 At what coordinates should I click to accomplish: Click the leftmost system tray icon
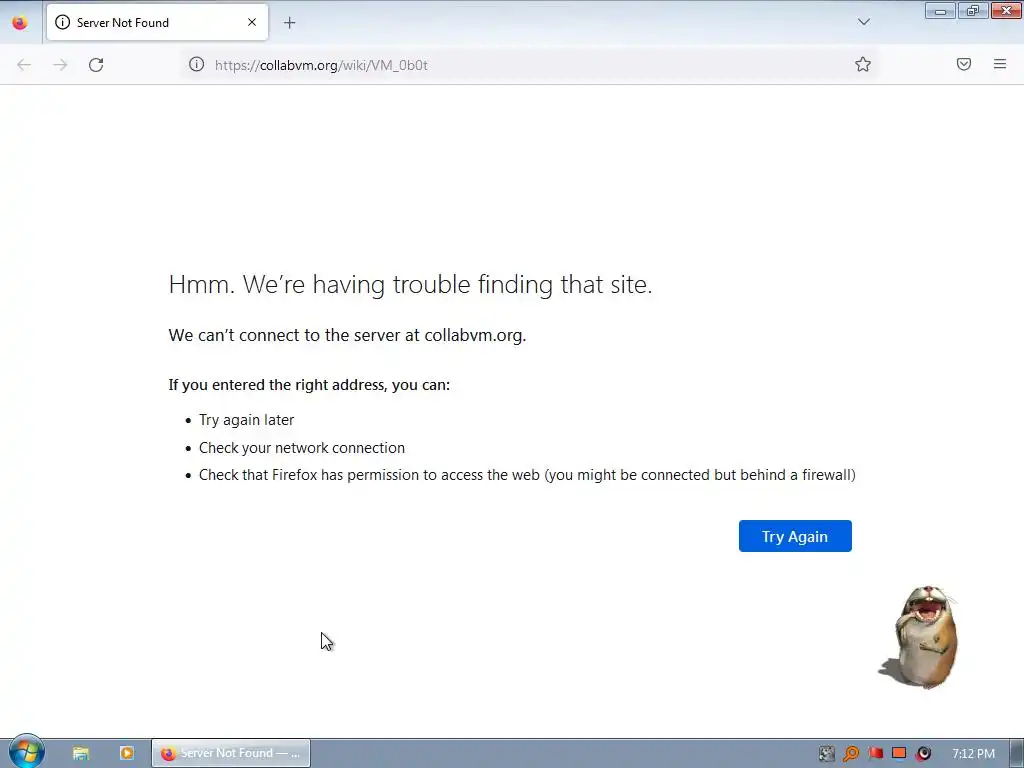pyautogui.click(x=827, y=754)
